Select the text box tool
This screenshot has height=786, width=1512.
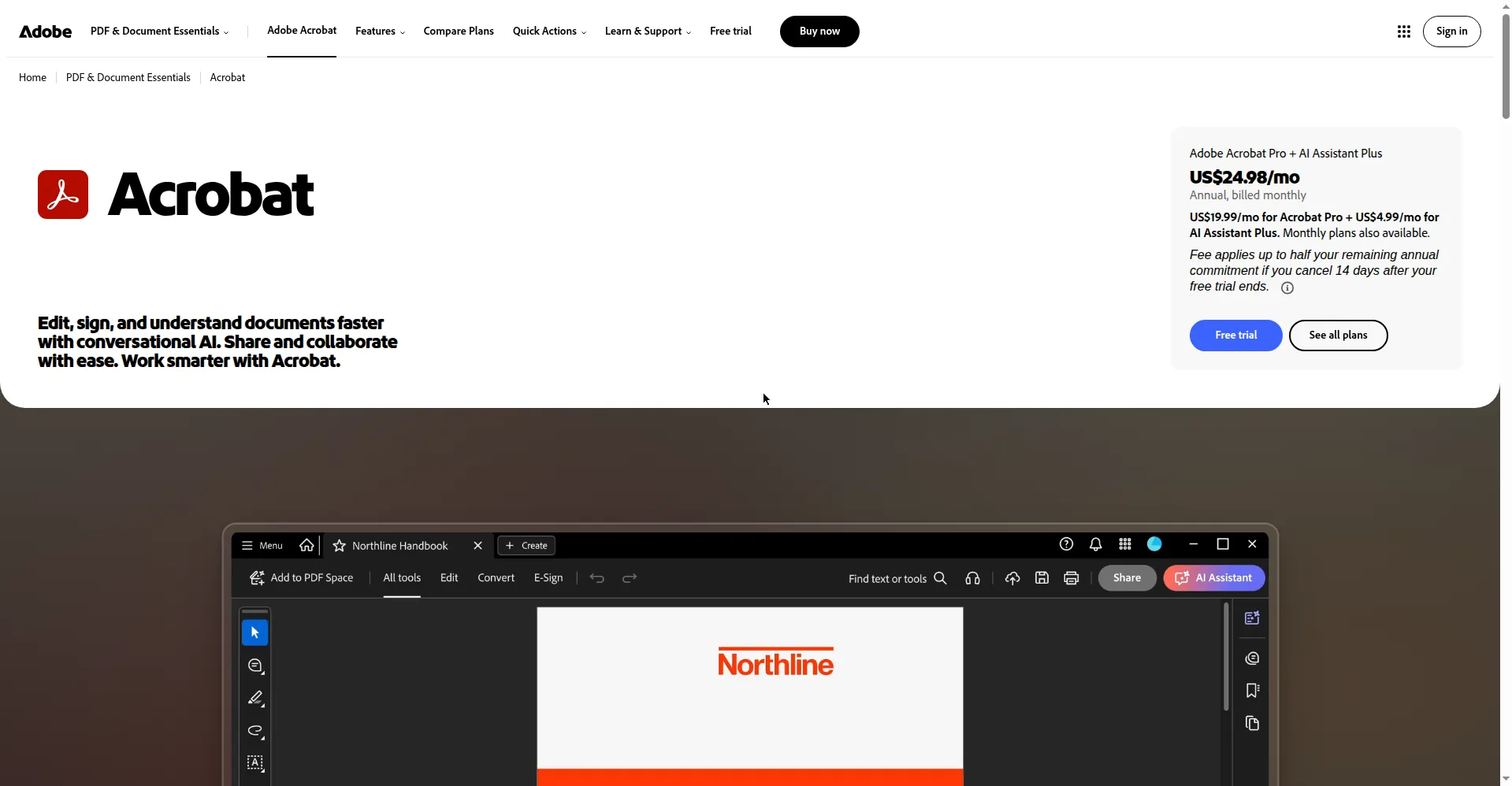click(255, 762)
